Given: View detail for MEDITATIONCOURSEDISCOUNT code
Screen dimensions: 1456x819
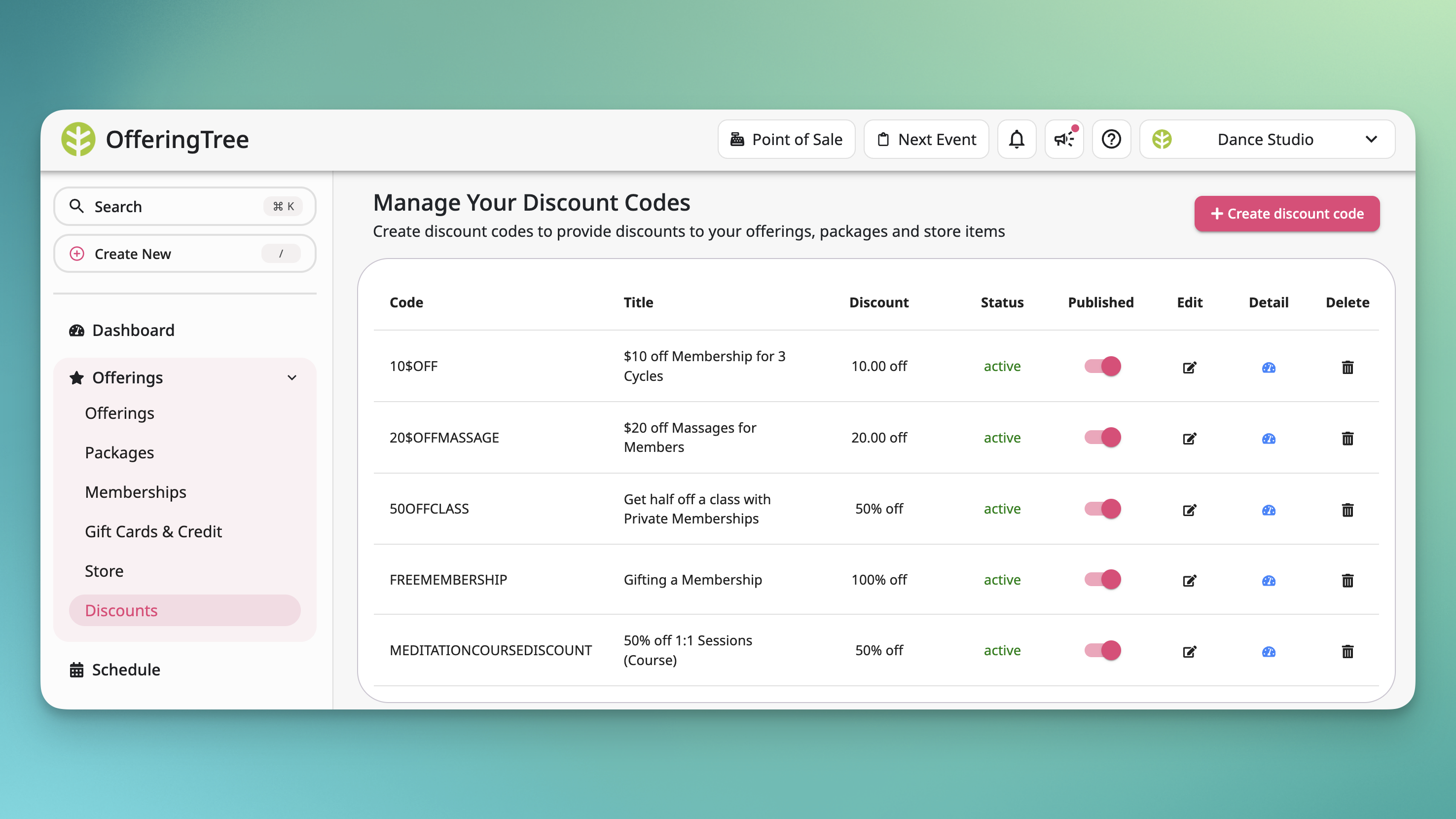Looking at the screenshot, I should tap(1269, 652).
